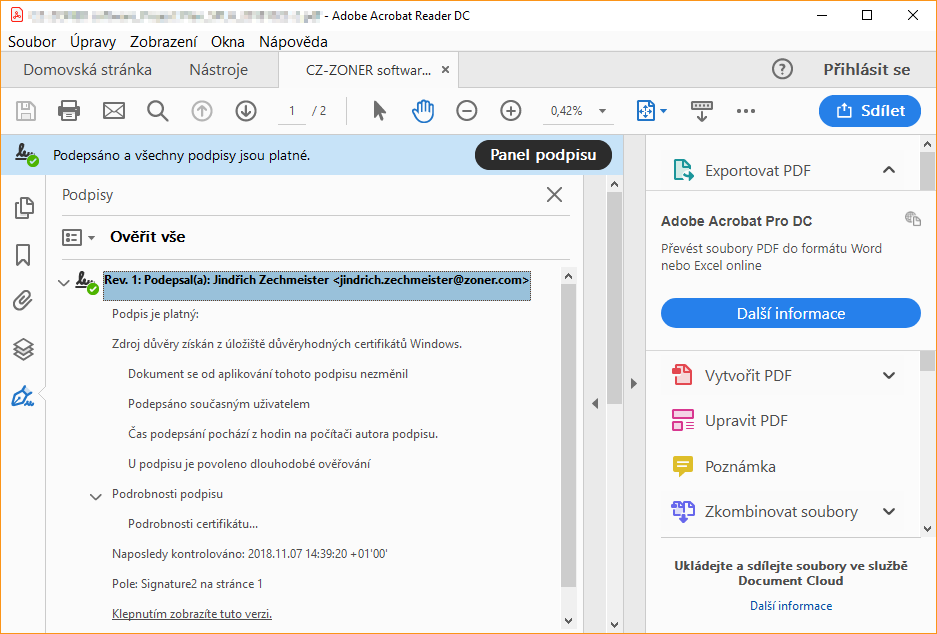Send file by email envelope icon
Image resolution: width=937 pixels, height=634 pixels.
pyautogui.click(x=114, y=111)
